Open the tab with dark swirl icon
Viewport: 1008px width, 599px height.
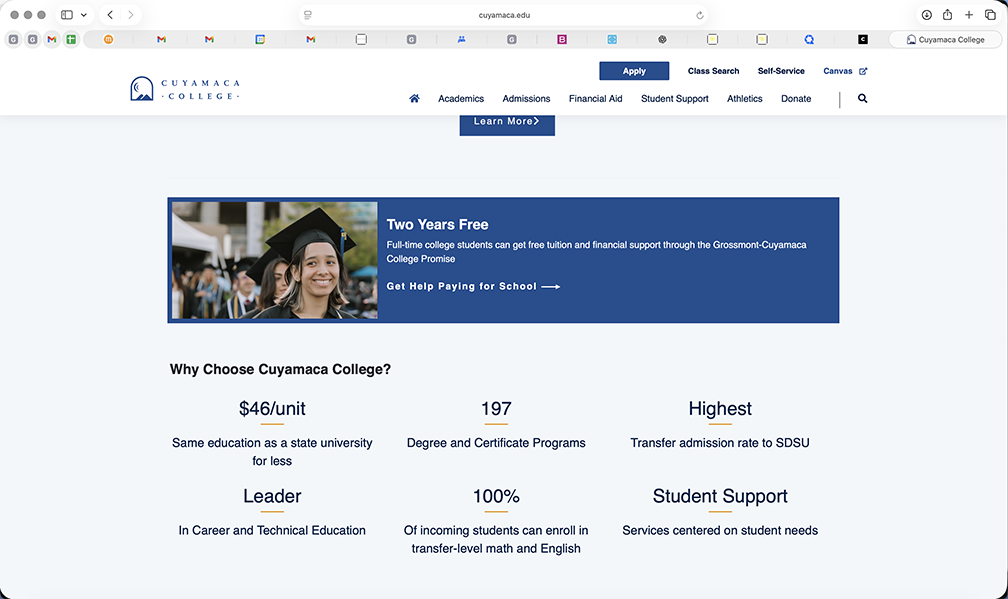click(x=662, y=39)
